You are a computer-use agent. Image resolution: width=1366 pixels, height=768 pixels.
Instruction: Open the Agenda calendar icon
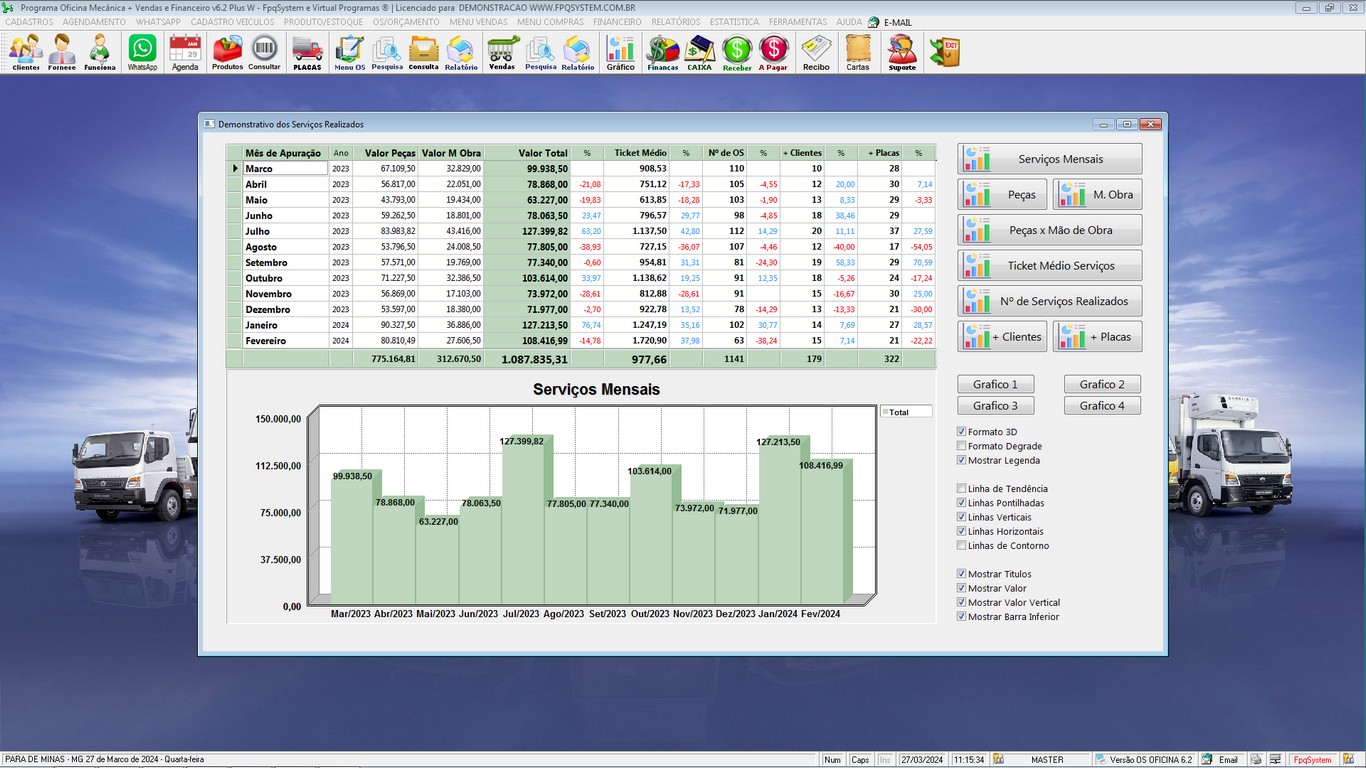[185, 52]
